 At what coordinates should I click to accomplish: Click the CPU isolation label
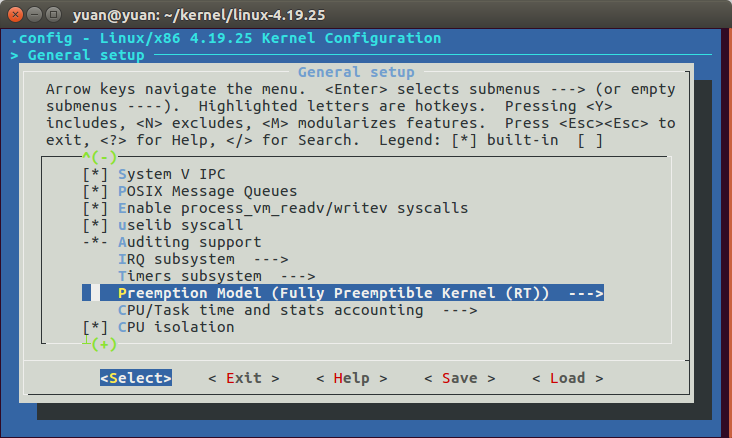pyautogui.click(x=176, y=327)
